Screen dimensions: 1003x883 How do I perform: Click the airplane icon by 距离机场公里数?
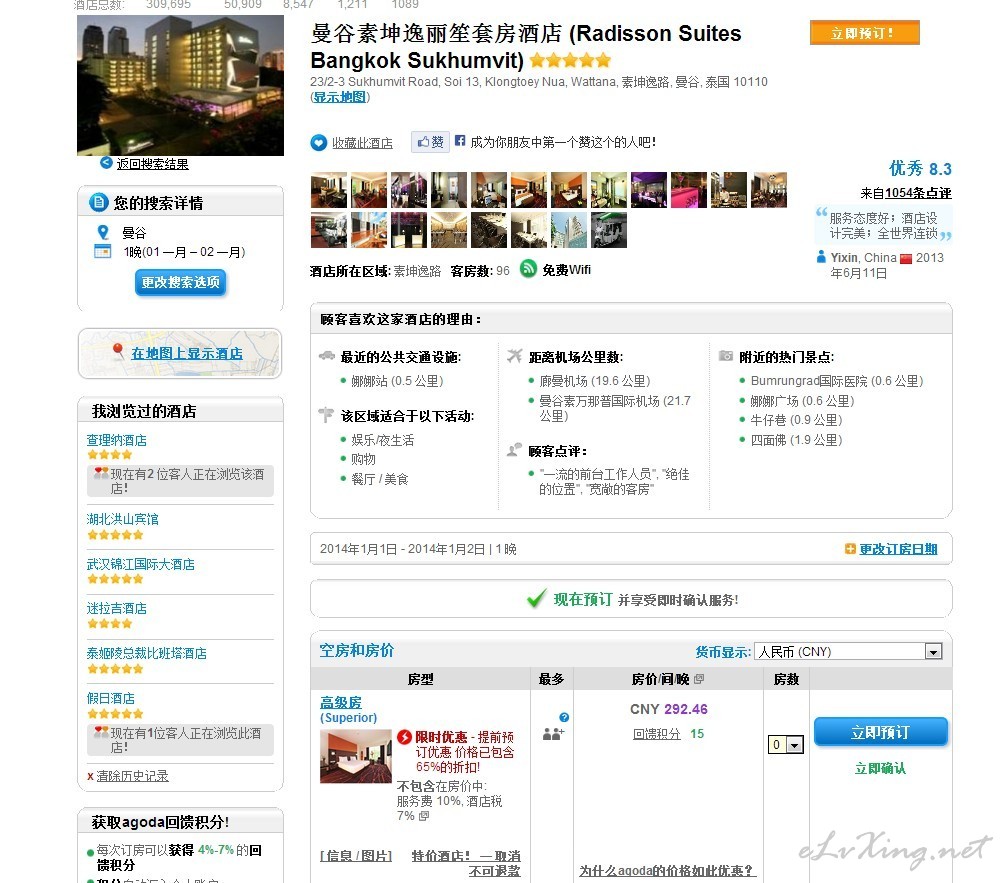coord(514,356)
